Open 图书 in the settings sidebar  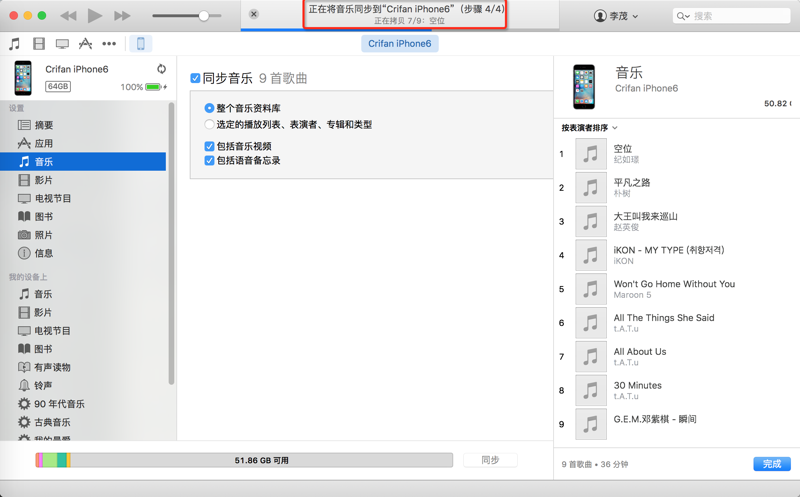pos(83,217)
